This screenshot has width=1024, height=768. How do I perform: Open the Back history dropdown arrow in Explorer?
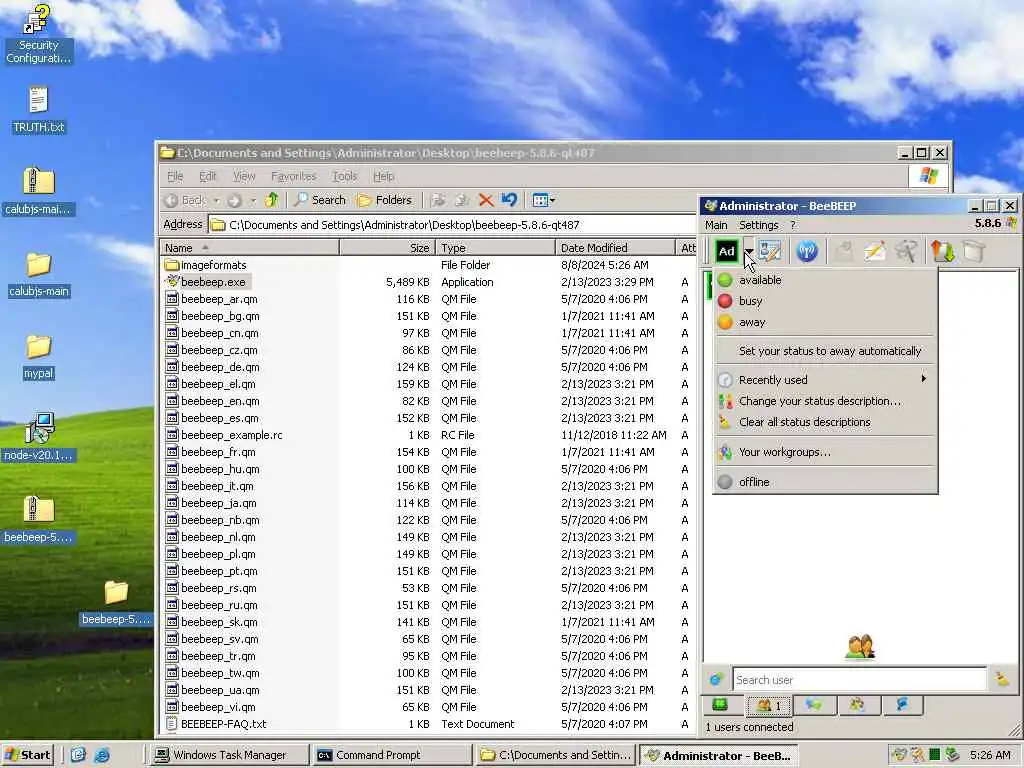pos(216,200)
